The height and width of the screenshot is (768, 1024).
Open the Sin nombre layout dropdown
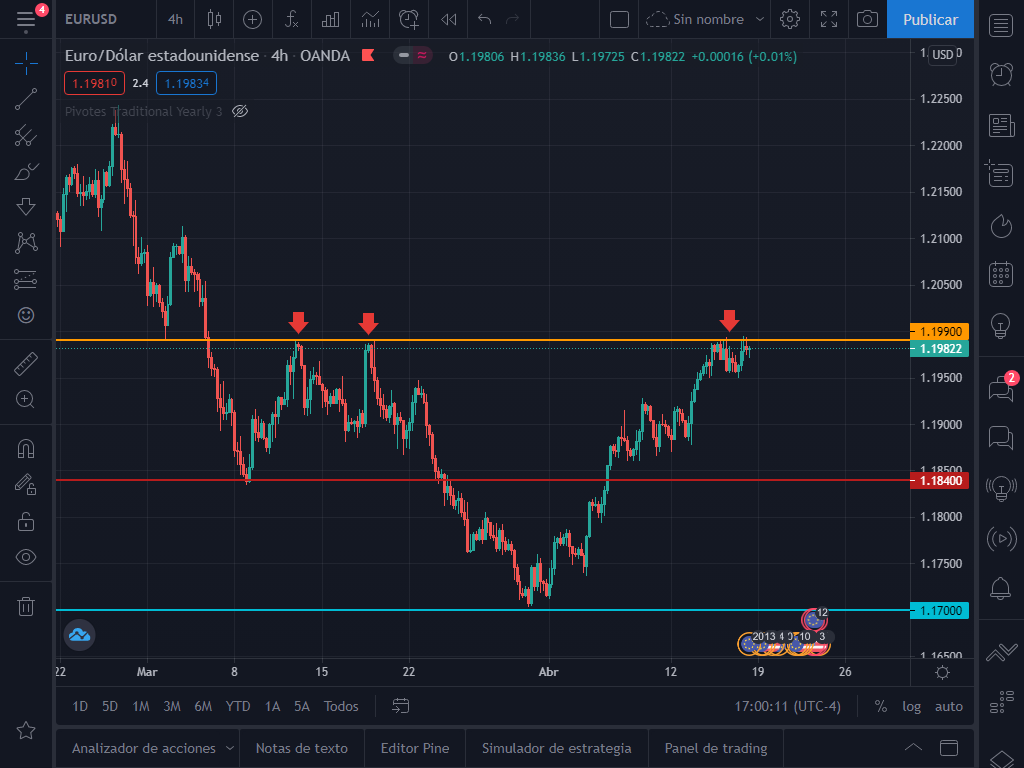tap(705, 20)
